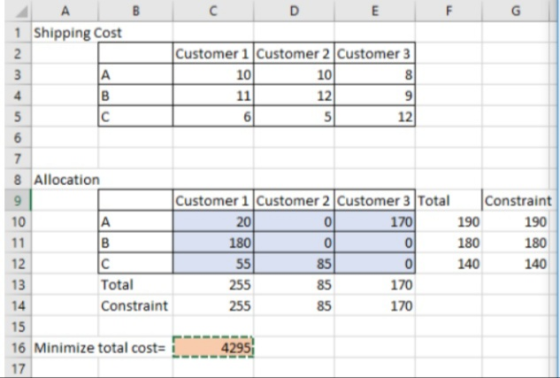This screenshot has width=560, height=378.
Task: Click shipping cost 12 for B to Customer 2
Action: pos(294,96)
